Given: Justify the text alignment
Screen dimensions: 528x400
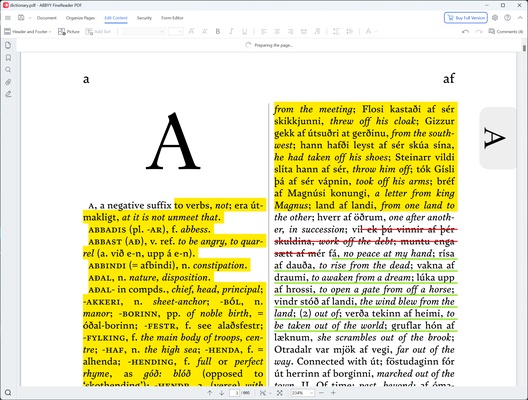Looking at the screenshot, I should coord(304,32).
